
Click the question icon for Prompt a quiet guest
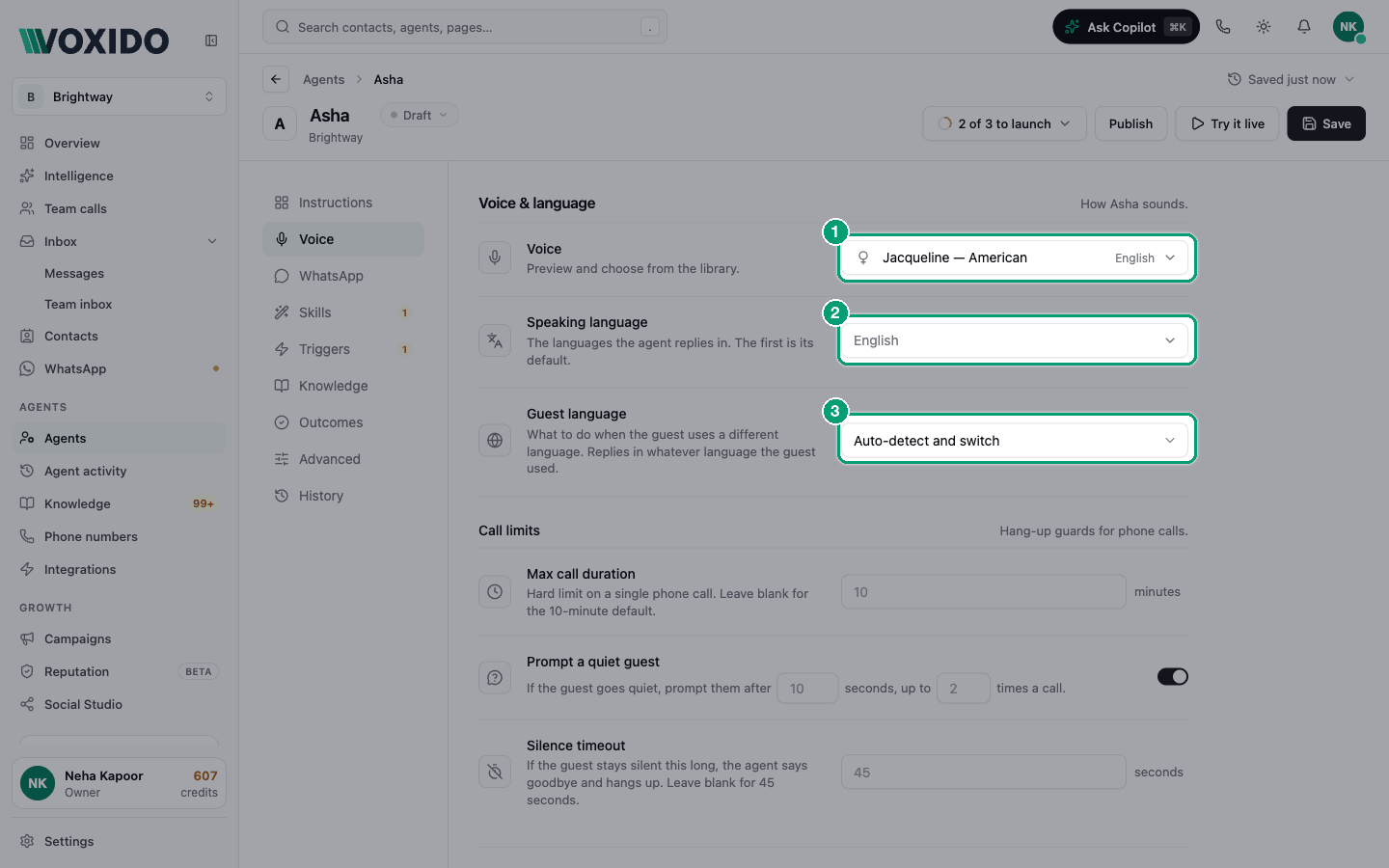(495, 677)
